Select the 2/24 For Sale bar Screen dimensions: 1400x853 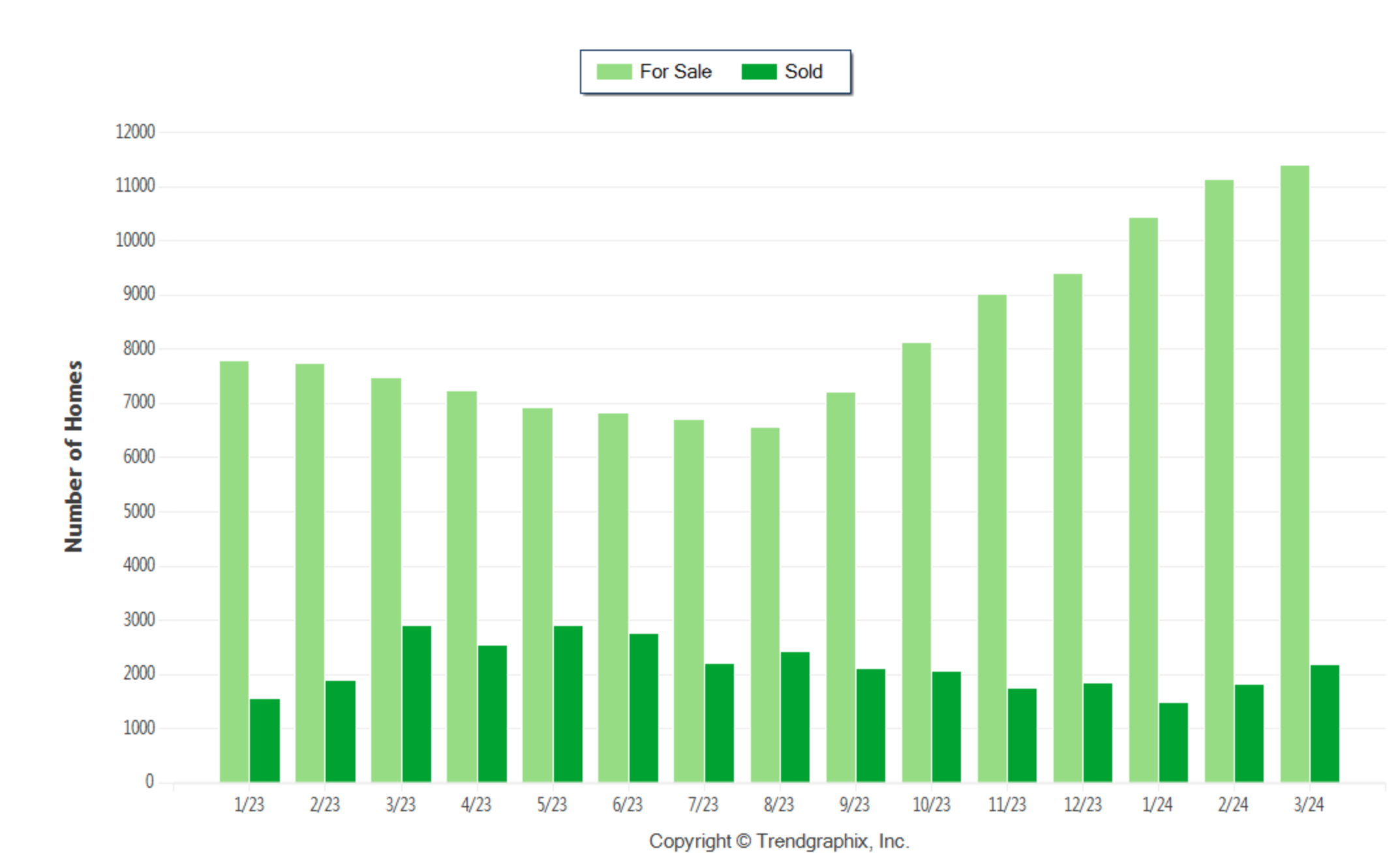pos(1219,481)
